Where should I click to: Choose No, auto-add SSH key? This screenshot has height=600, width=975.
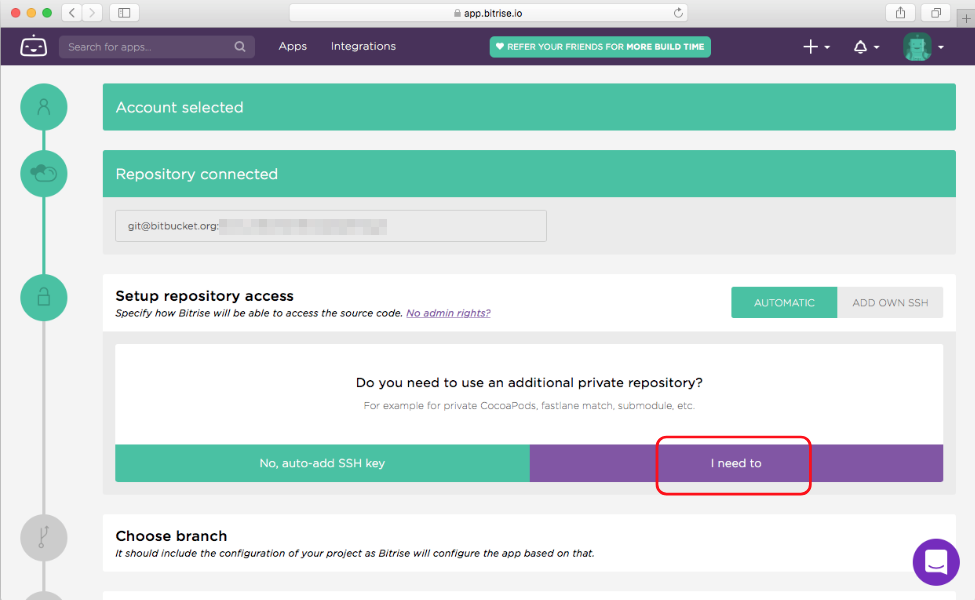point(322,463)
